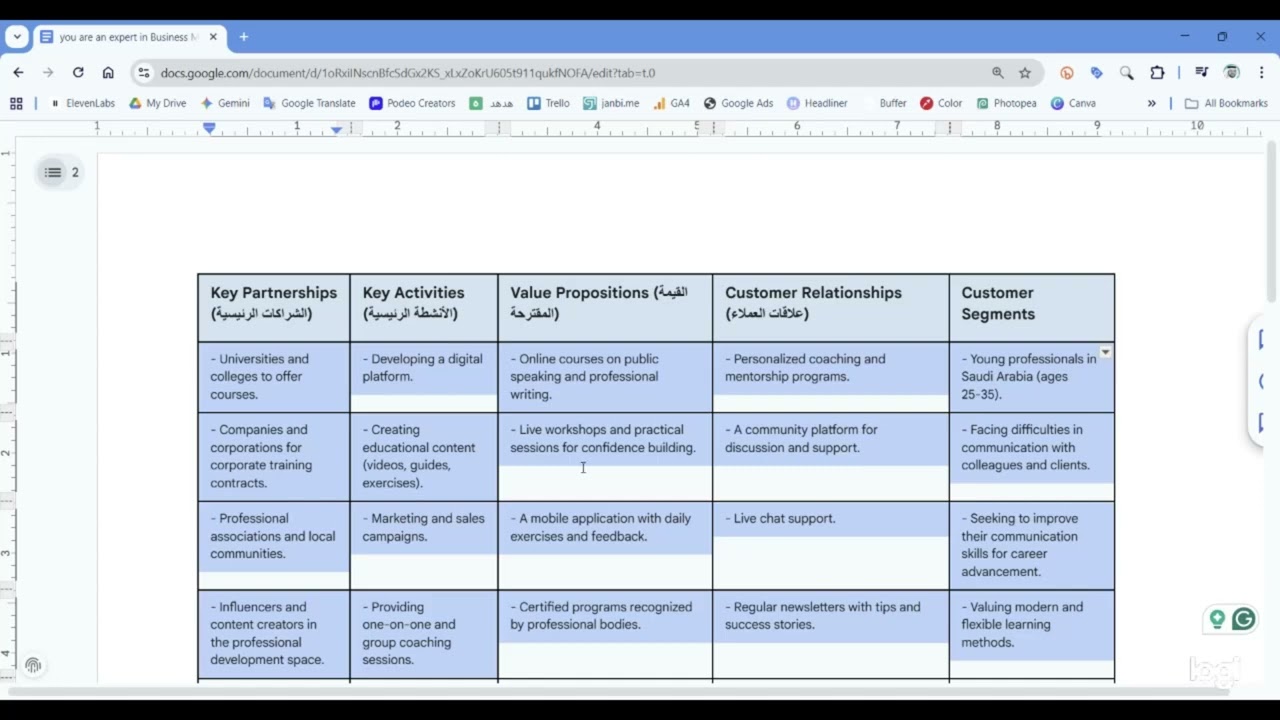This screenshot has height=720, width=1280.
Task: Click the 'Developing a digital platform' cell
Action: 424,377
